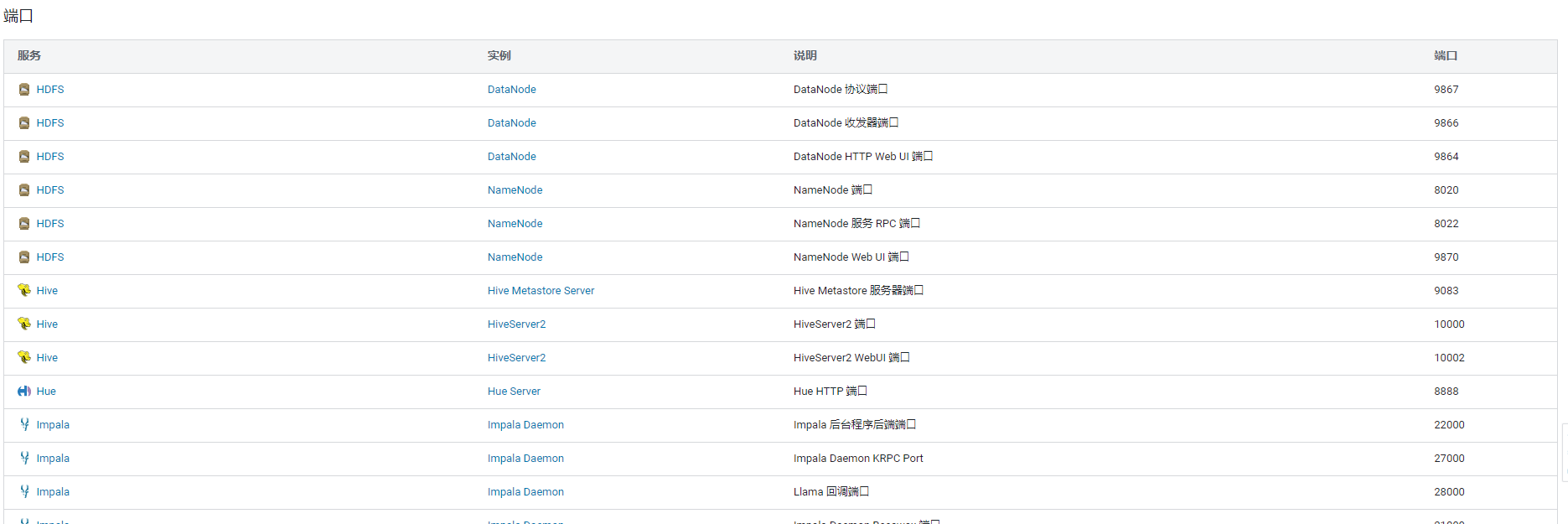
Task: Select the description 'Impala Daemon KRPC Port'
Action: pyautogui.click(x=858, y=459)
